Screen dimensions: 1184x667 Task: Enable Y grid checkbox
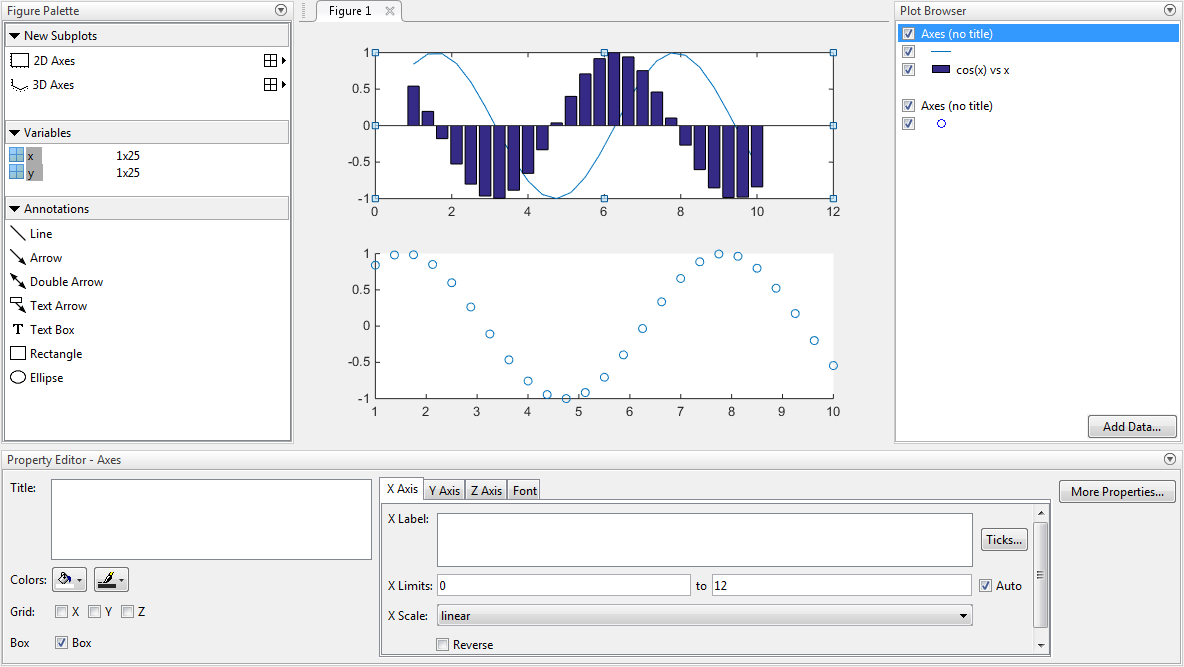(x=94, y=612)
